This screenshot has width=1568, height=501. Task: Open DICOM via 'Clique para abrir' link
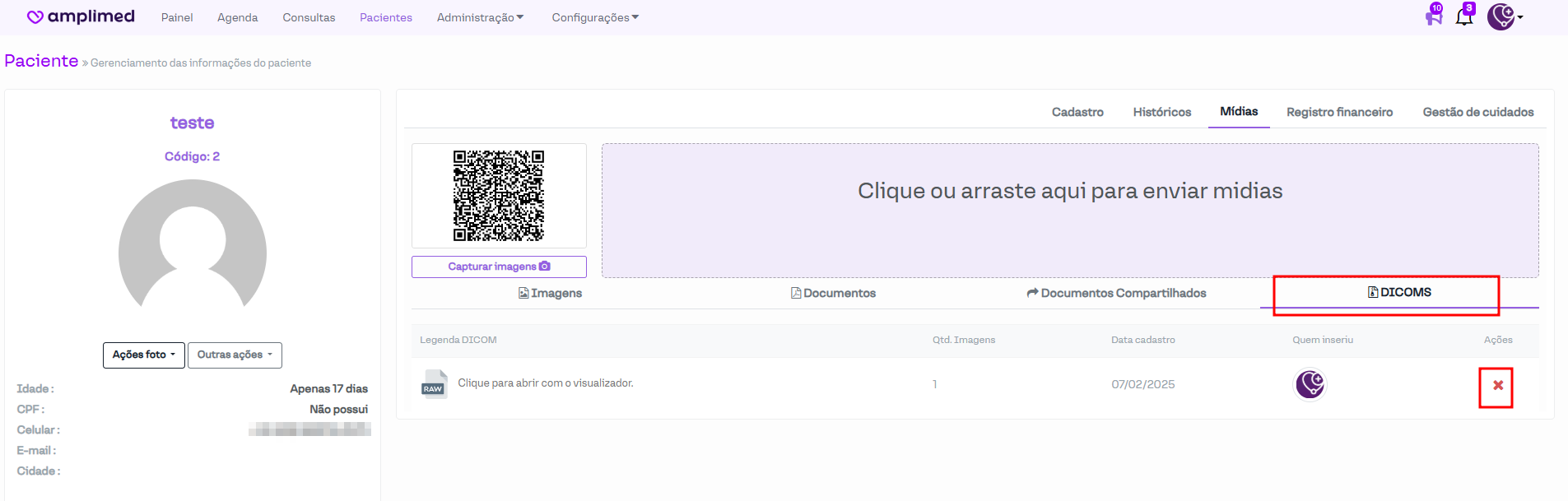(545, 383)
